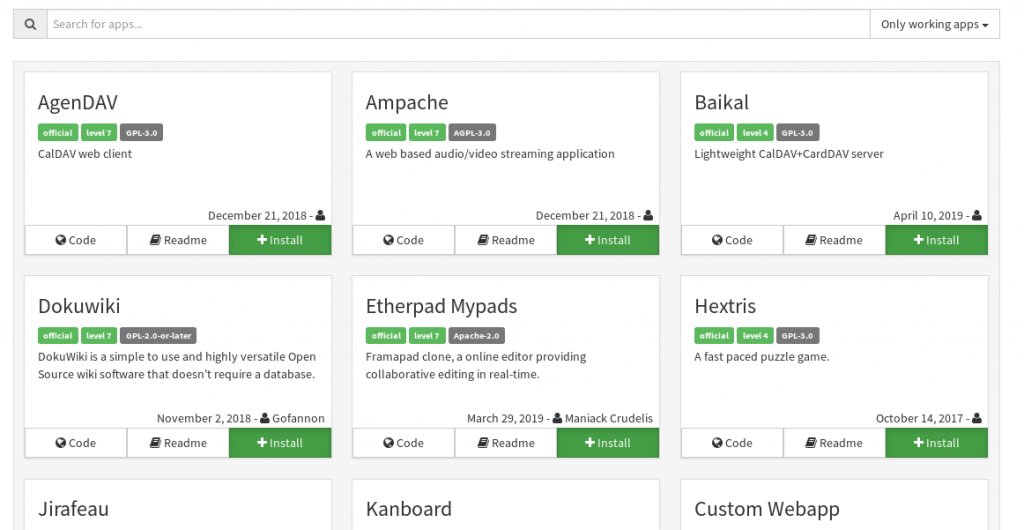The image size is (1024, 530).
Task: Click the level 7 badge on Ampache
Action: (x=428, y=132)
